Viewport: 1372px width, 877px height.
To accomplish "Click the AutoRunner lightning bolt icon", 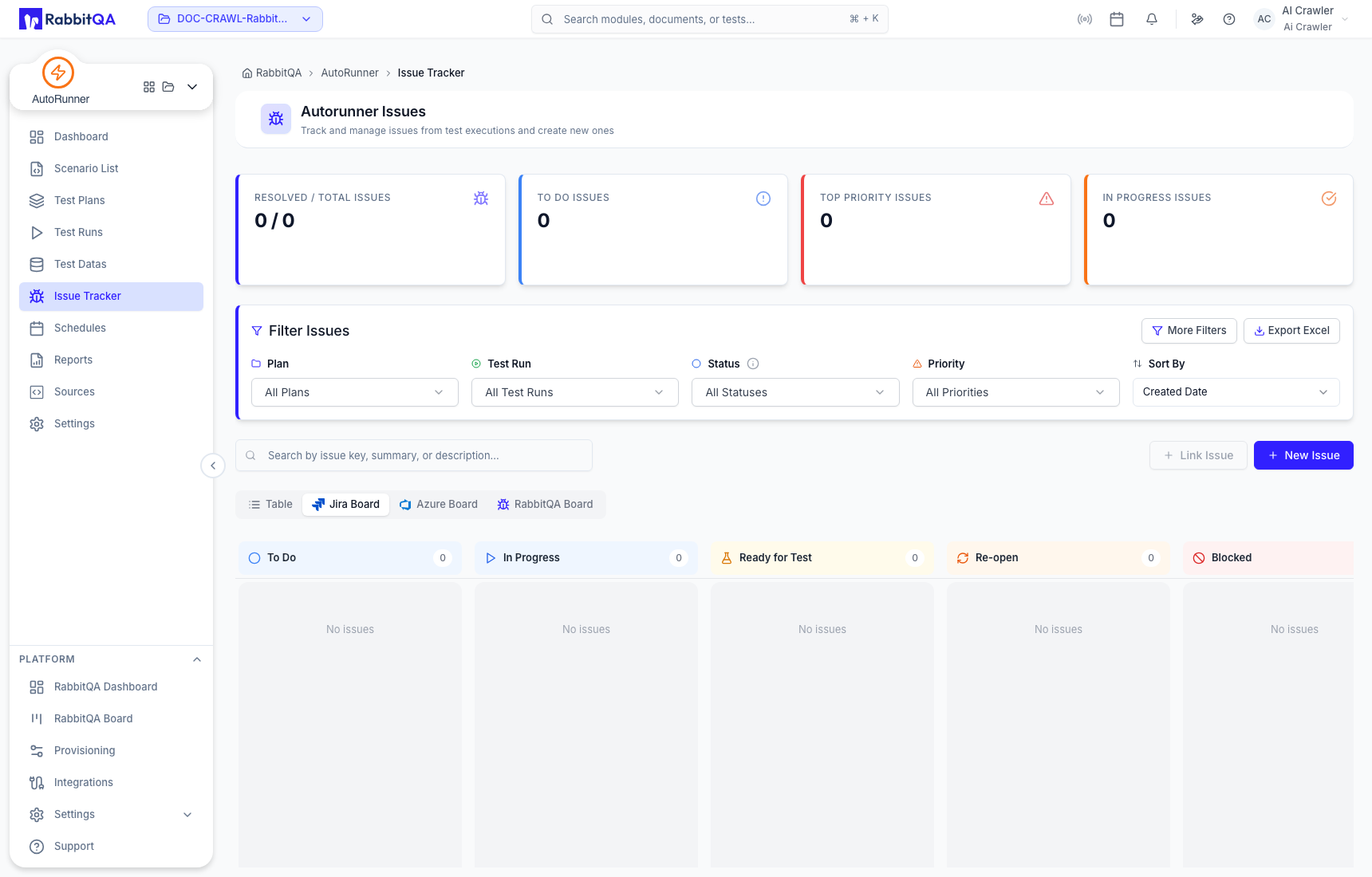I will coord(58,73).
